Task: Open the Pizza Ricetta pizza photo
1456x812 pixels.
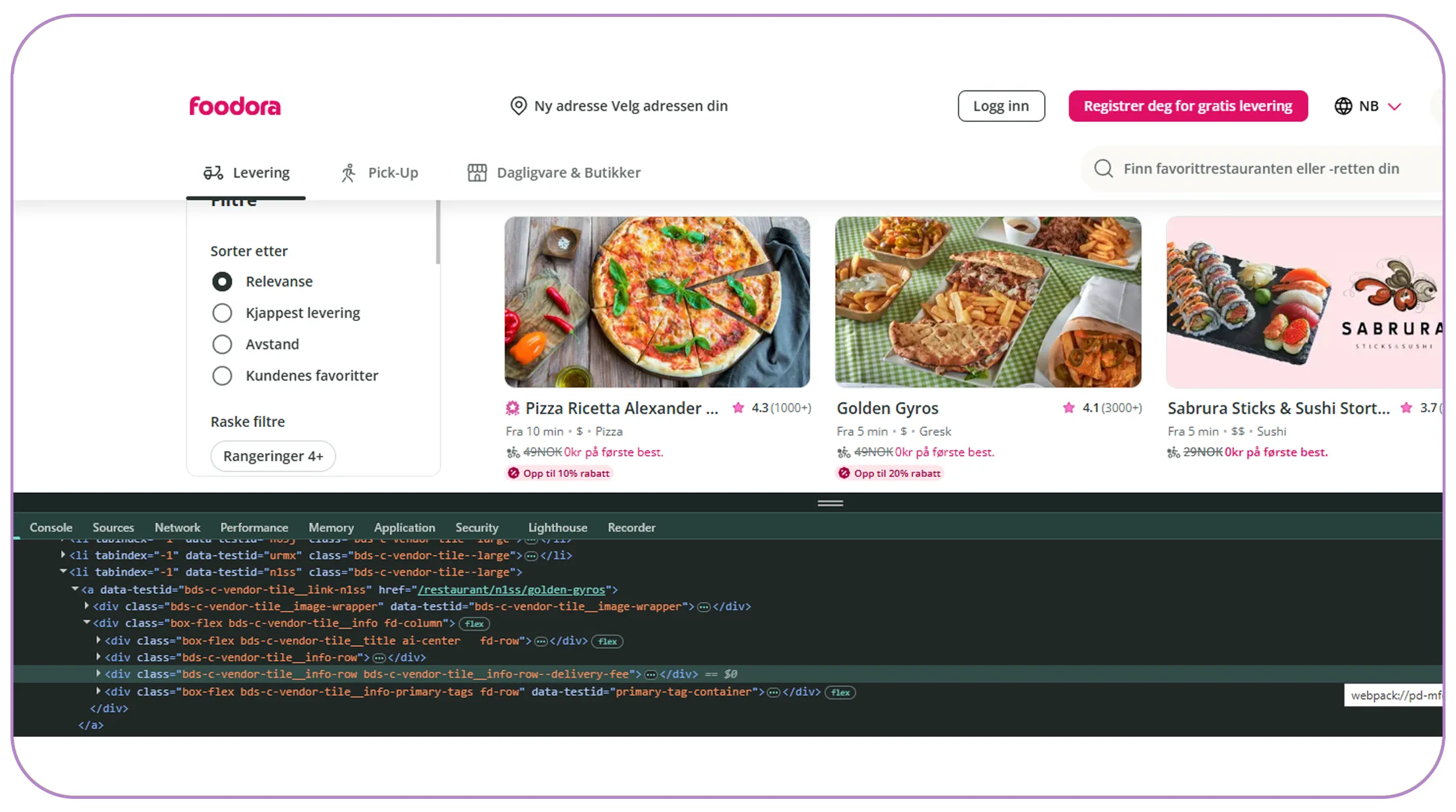Action: pos(657,302)
